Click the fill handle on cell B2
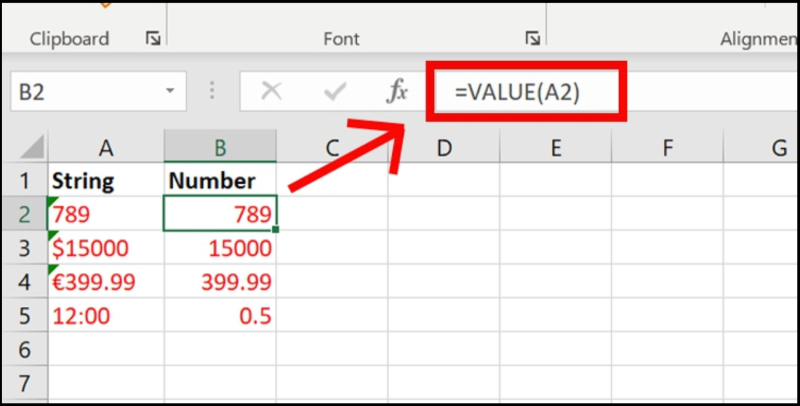Screen dimensions: 800x406 [x=275, y=231]
